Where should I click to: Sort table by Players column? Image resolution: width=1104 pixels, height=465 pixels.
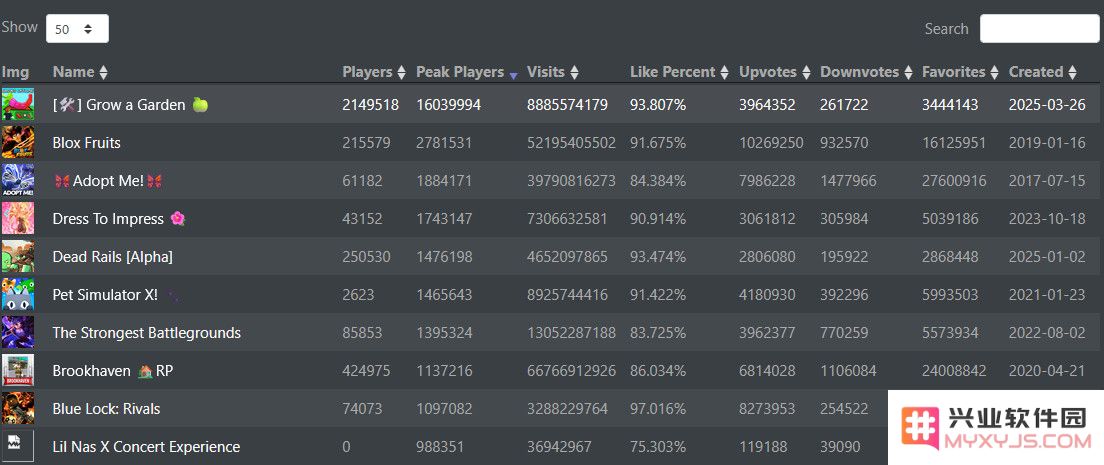[x=374, y=72]
